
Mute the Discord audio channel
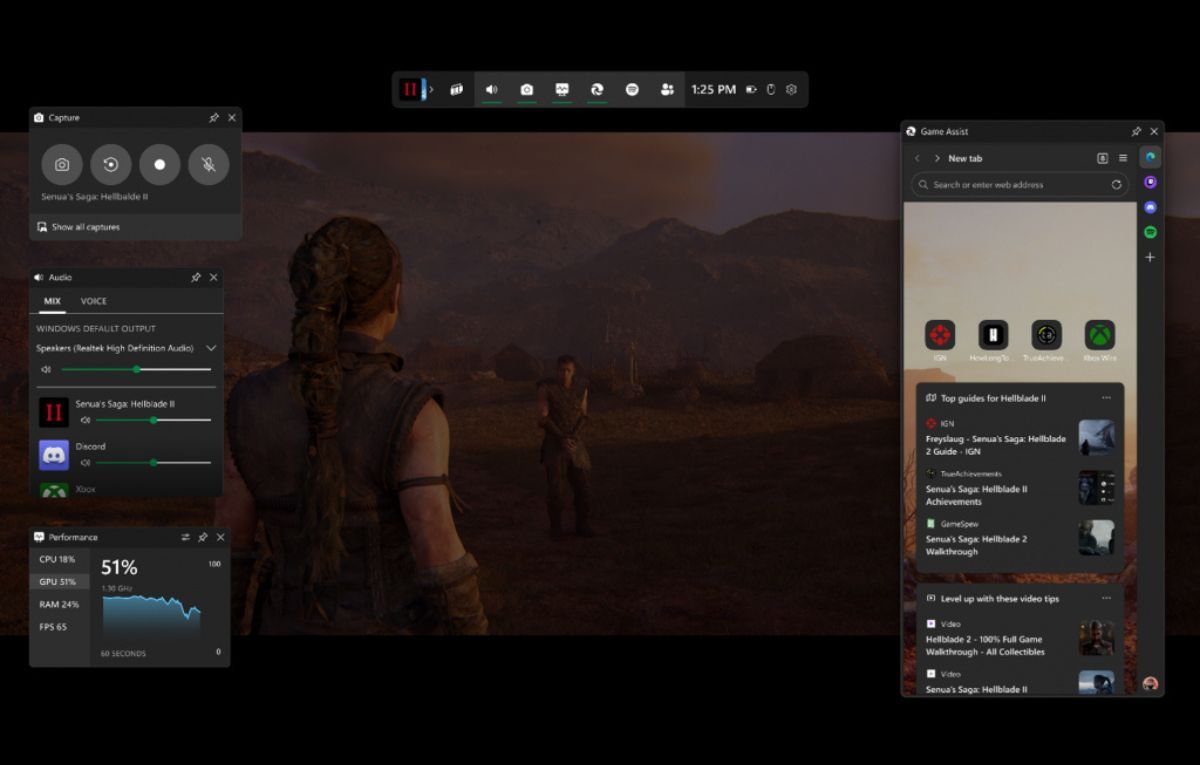pos(85,463)
